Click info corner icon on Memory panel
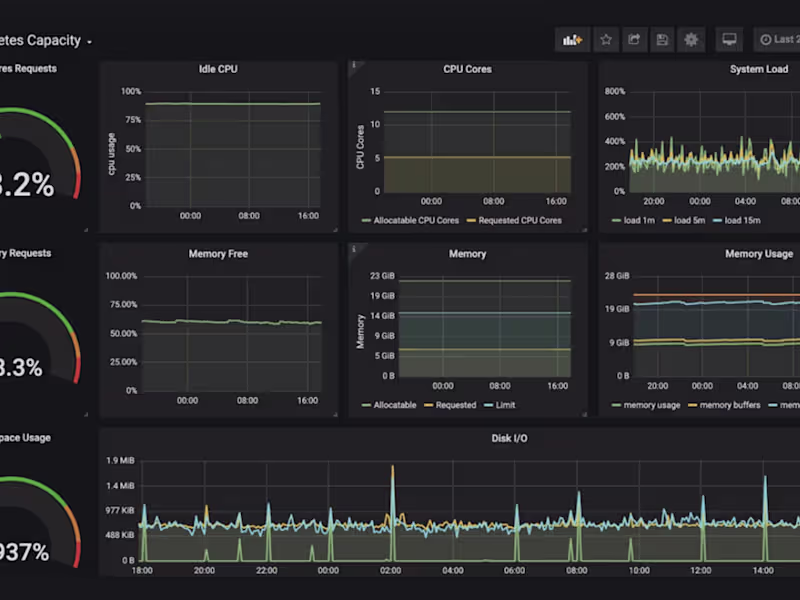Image resolution: width=800 pixels, height=600 pixels. 352,249
